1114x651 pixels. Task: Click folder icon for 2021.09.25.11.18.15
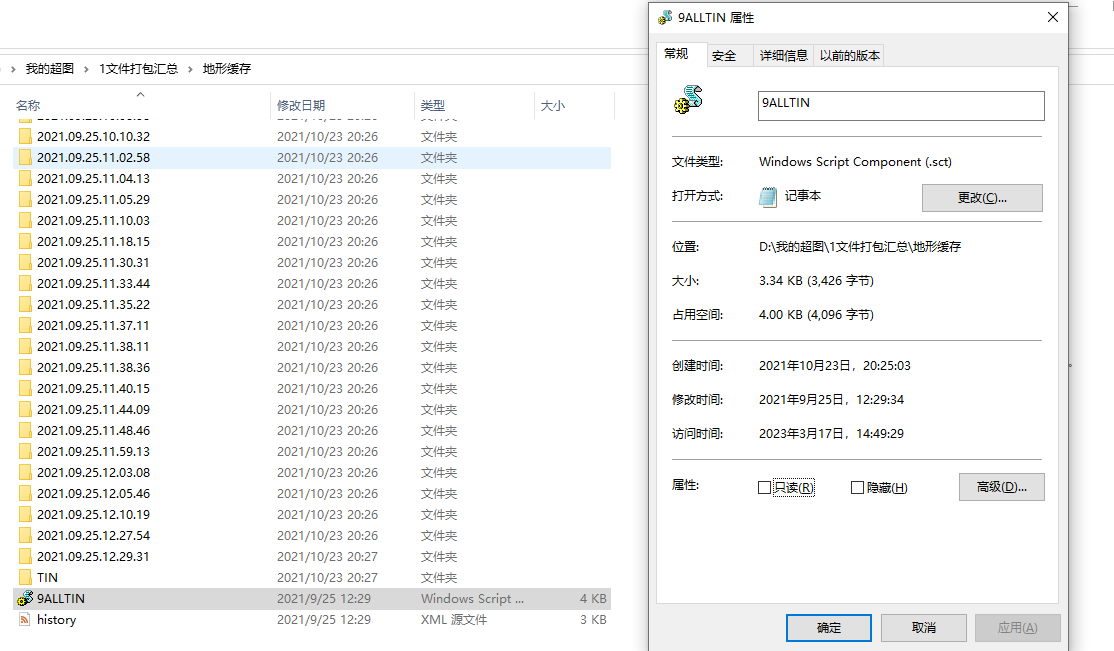coord(25,242)
